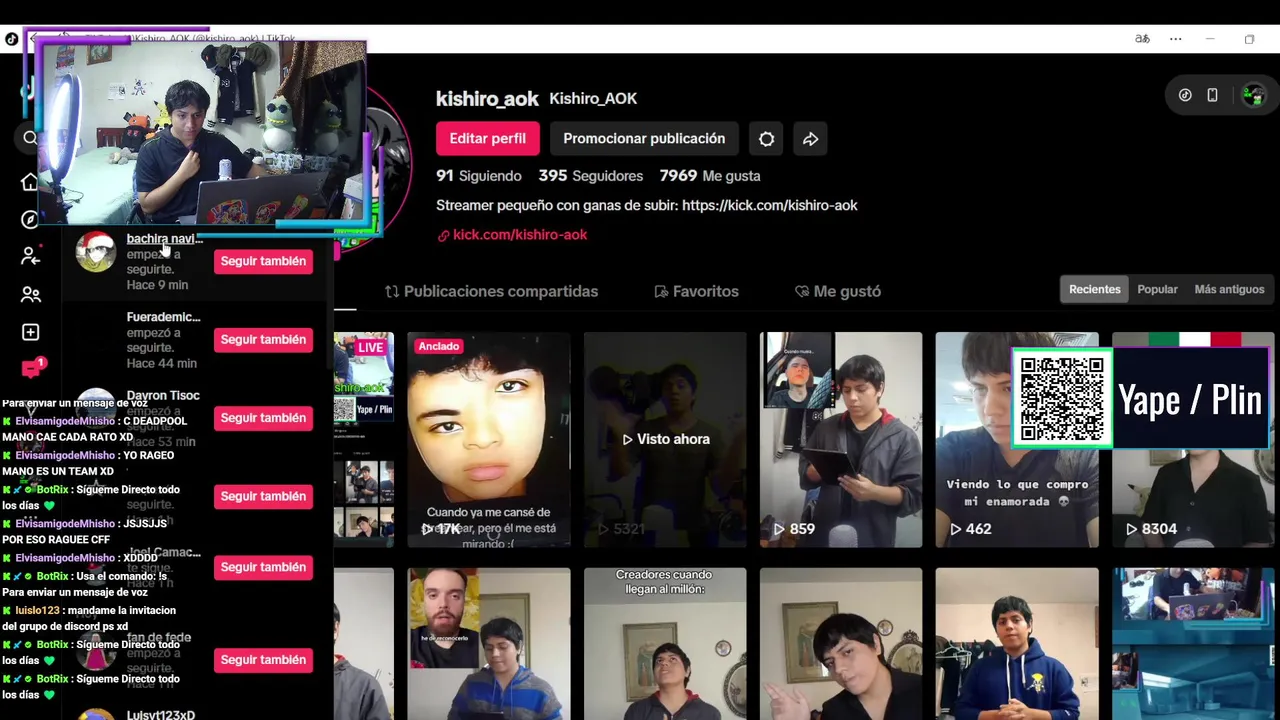Sort videos by Popular
1280x720 pixels.
point(1157,289)
